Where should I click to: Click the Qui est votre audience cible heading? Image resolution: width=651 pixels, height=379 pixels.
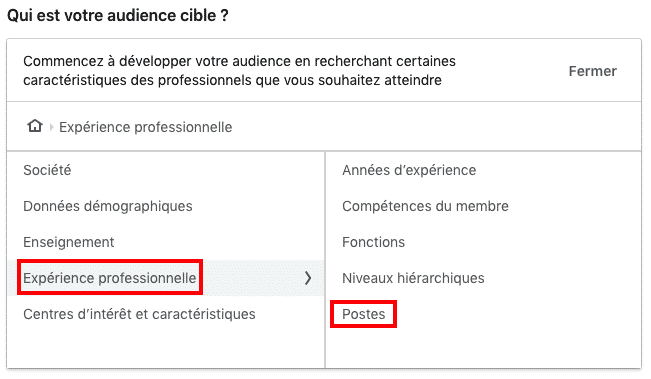118,16
